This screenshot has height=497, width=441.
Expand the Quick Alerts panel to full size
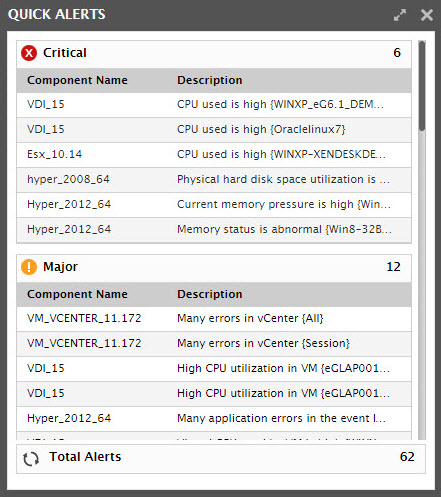400,15
